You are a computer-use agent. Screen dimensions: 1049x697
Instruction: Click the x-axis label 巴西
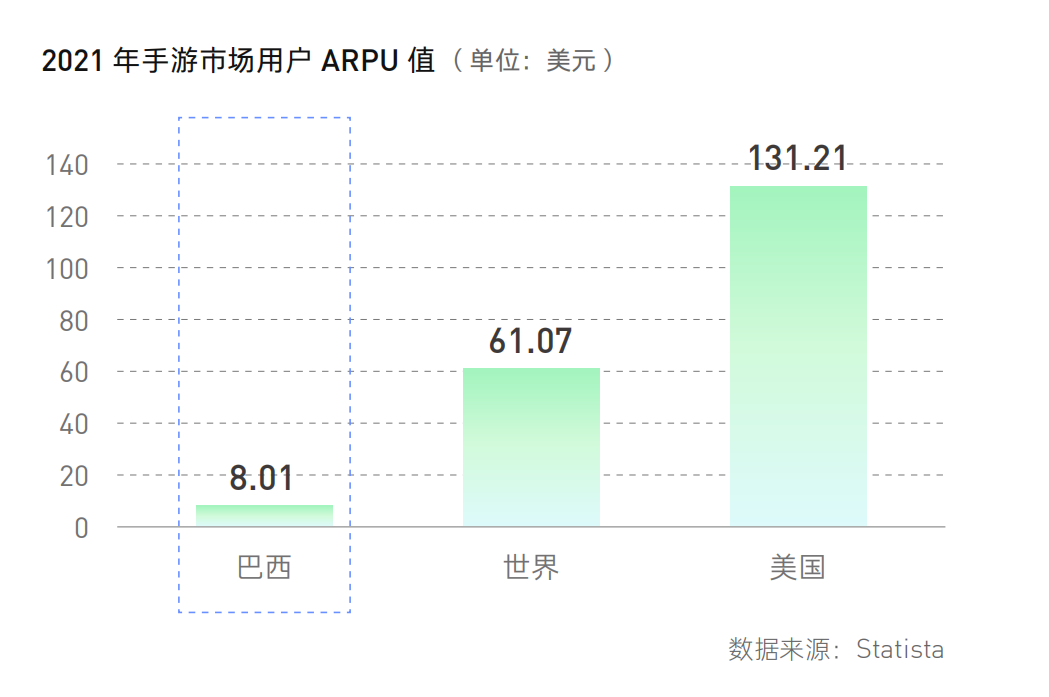point(264,567)
